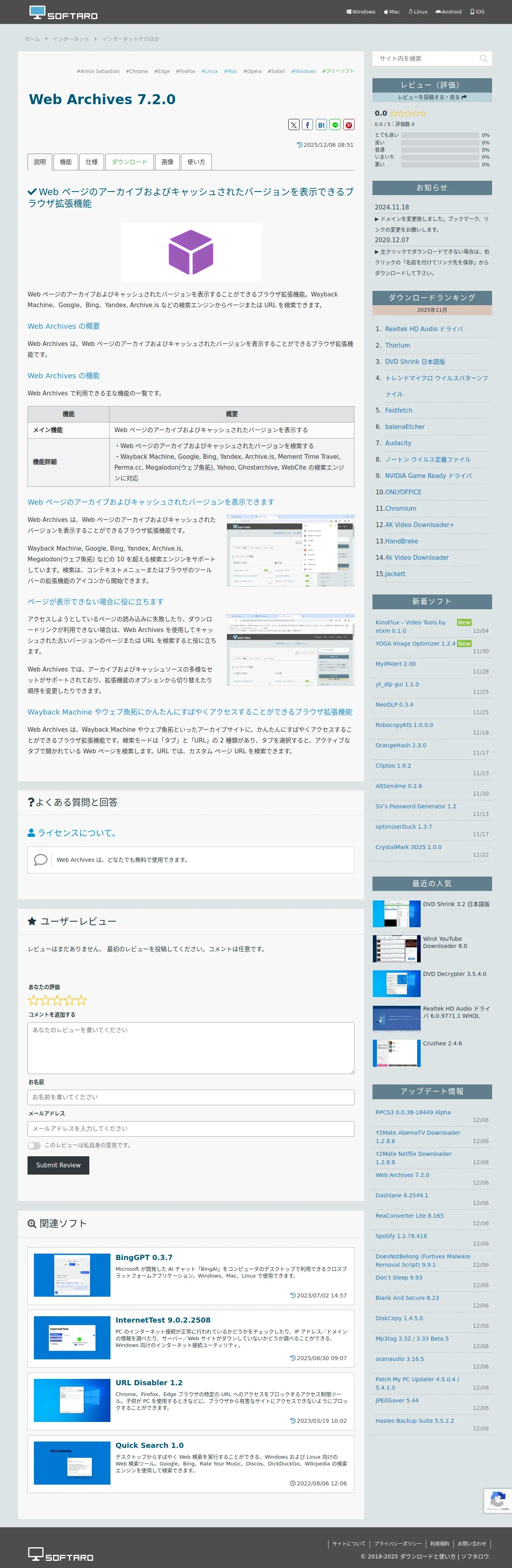Click the Submit Review button
This screenshot has height=1568, width=512.
pyautogui.click(x=58, y=1165)
